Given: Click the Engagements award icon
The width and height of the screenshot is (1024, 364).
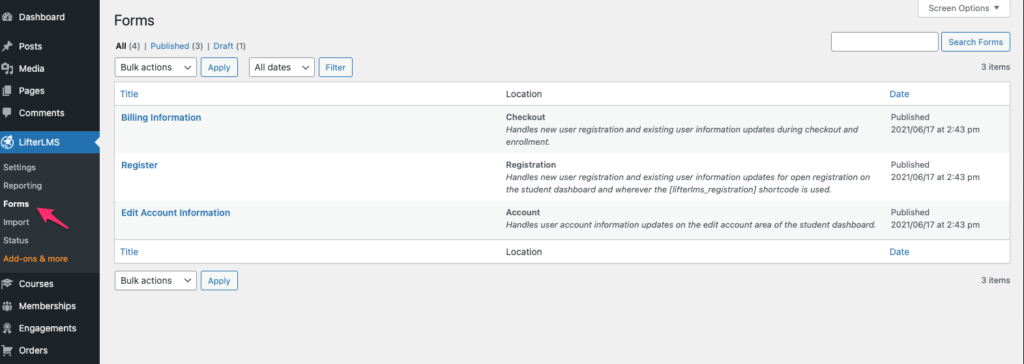Looking at the screenshot, I should click(7, 328).
